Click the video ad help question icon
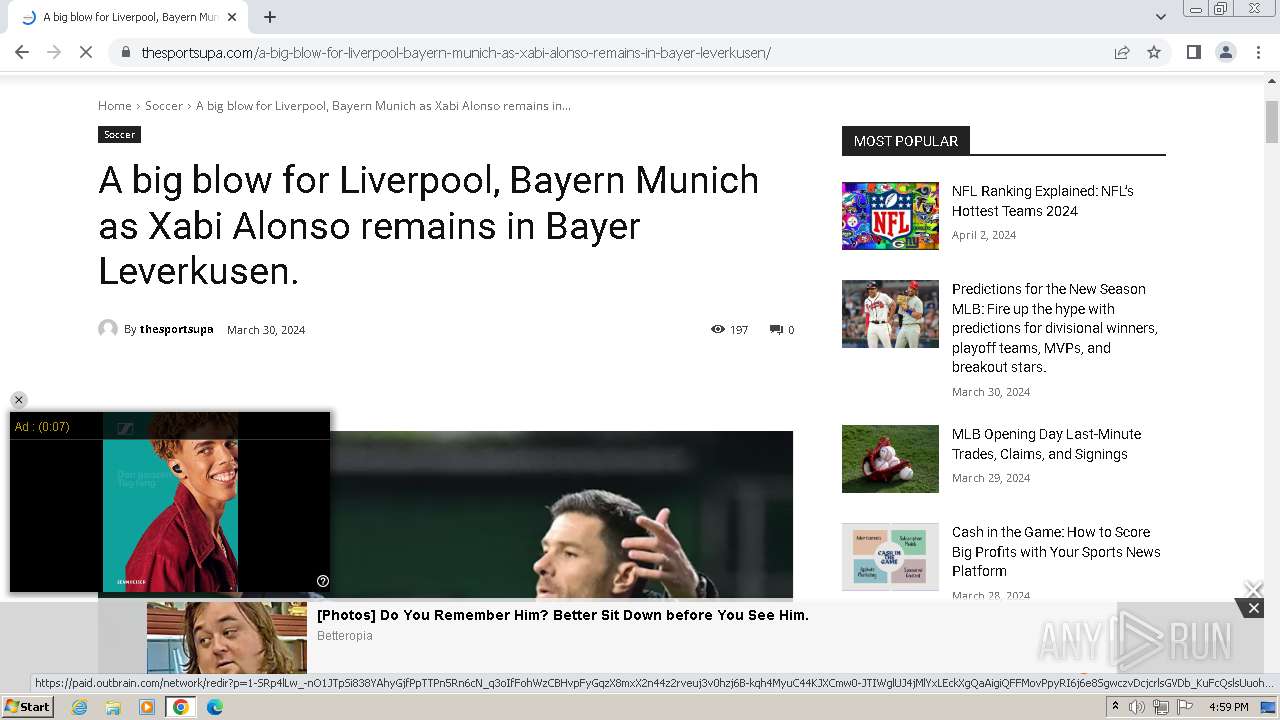The height and width of the screenshot is (720, 1280). (x=322, y=581)
